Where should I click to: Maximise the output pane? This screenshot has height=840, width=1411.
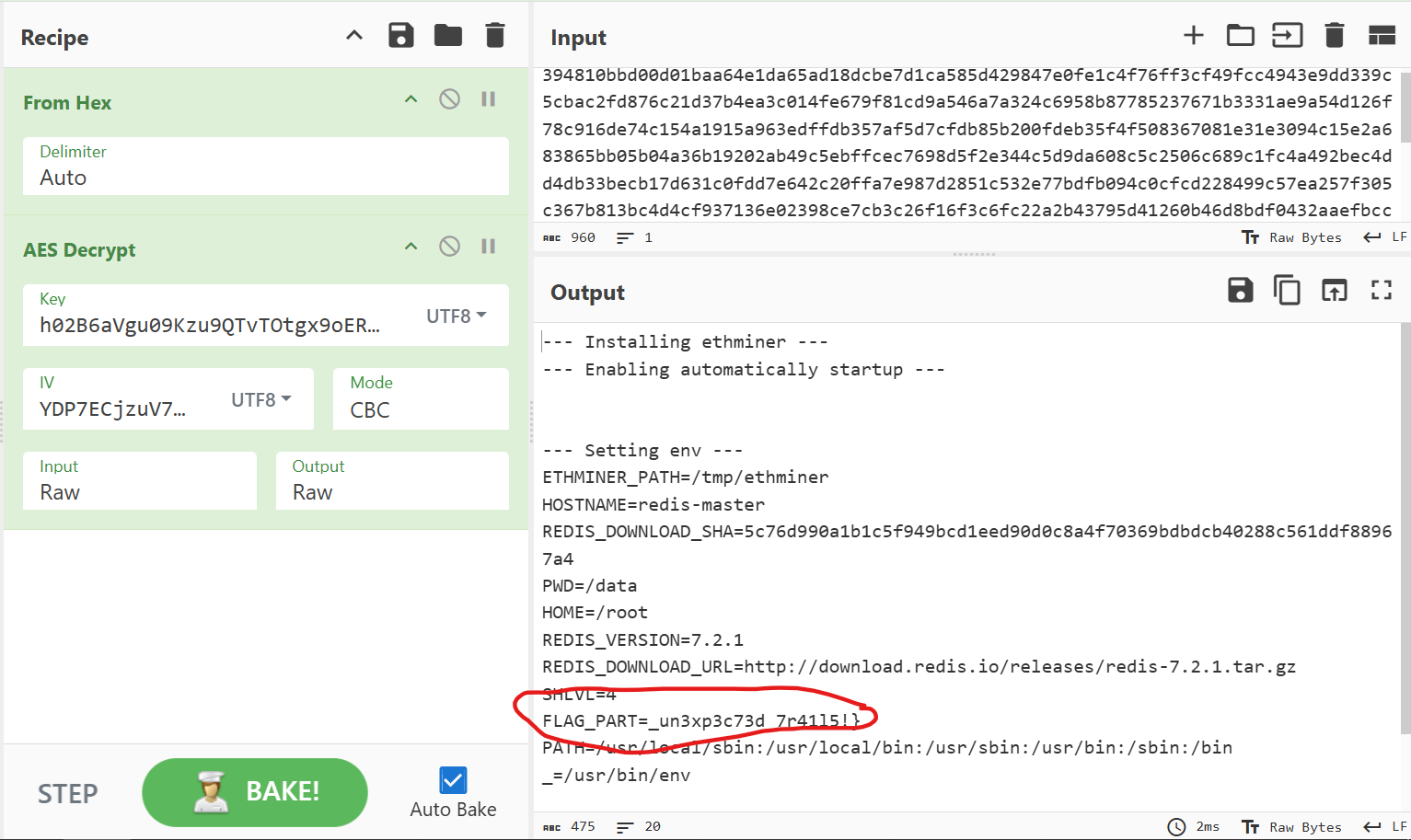(1382, 291)
